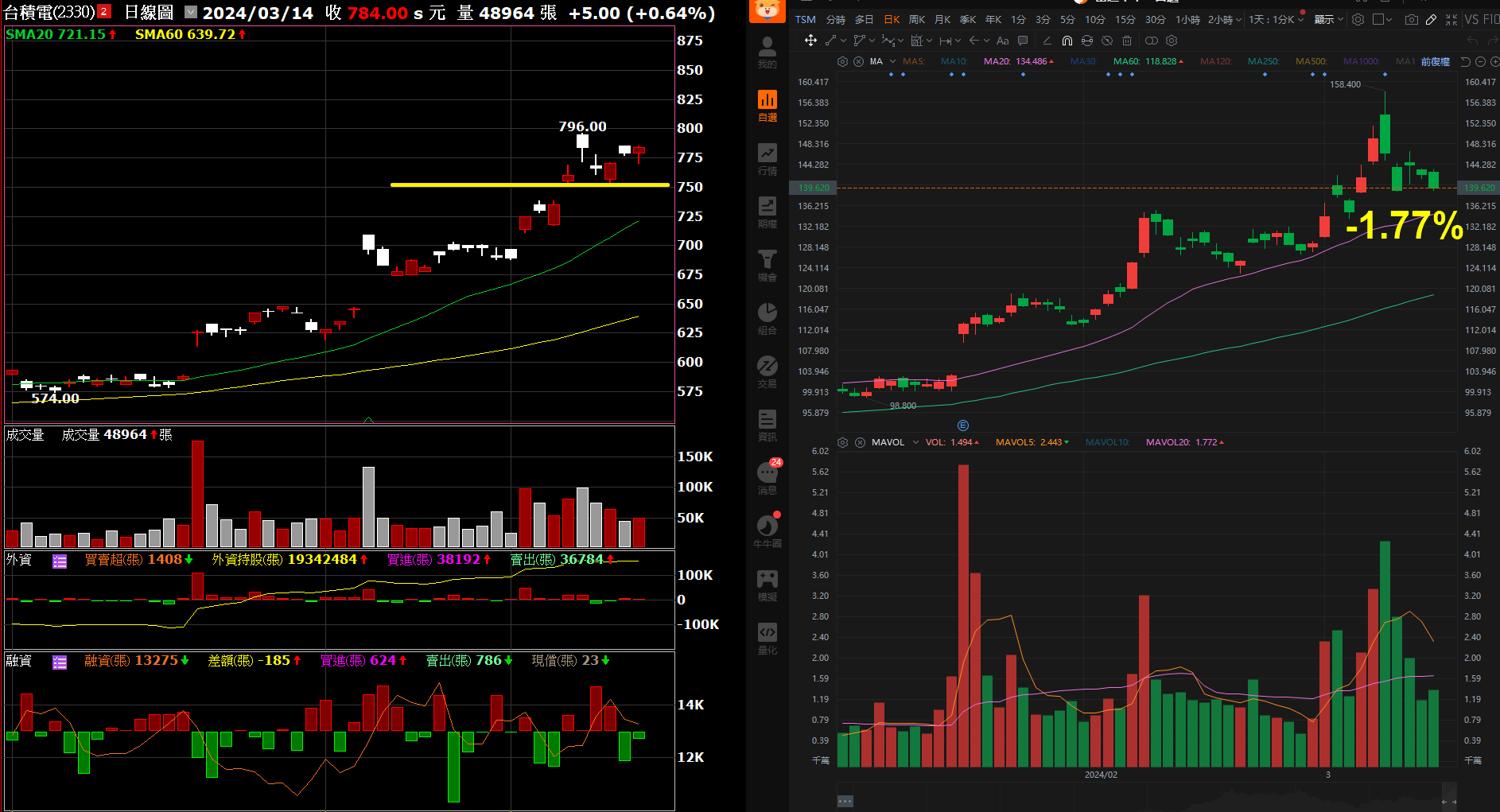The width and height of the screenshot is (1500, 812).
Task: Toggle the sync drawings icon
Action: [x=1087, y=41]
